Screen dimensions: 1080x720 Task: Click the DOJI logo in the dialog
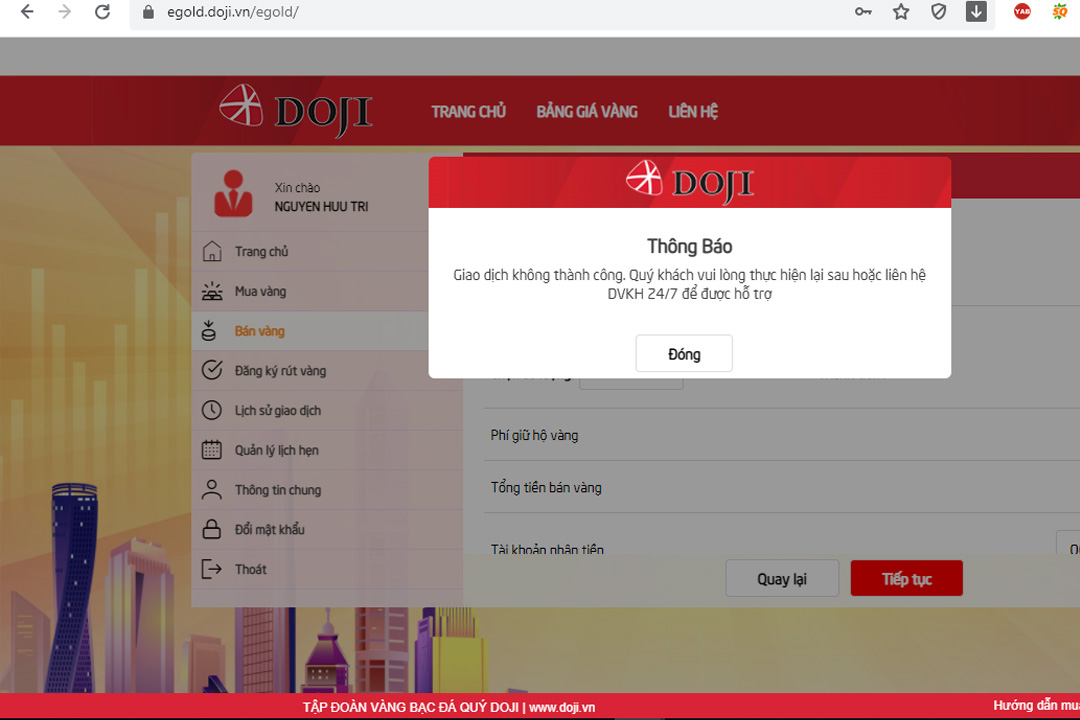pyautogui.click(x=689, y=183)
